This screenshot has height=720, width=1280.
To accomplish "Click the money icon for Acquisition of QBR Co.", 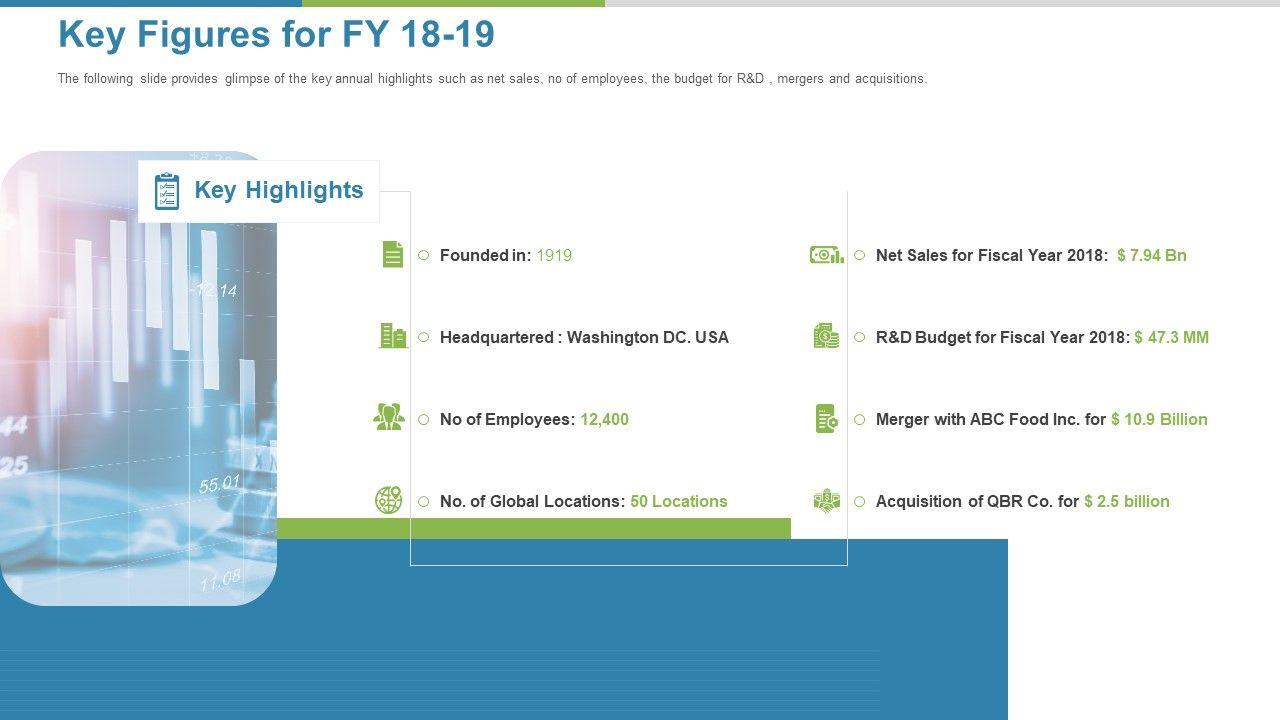I will (826, 501).
